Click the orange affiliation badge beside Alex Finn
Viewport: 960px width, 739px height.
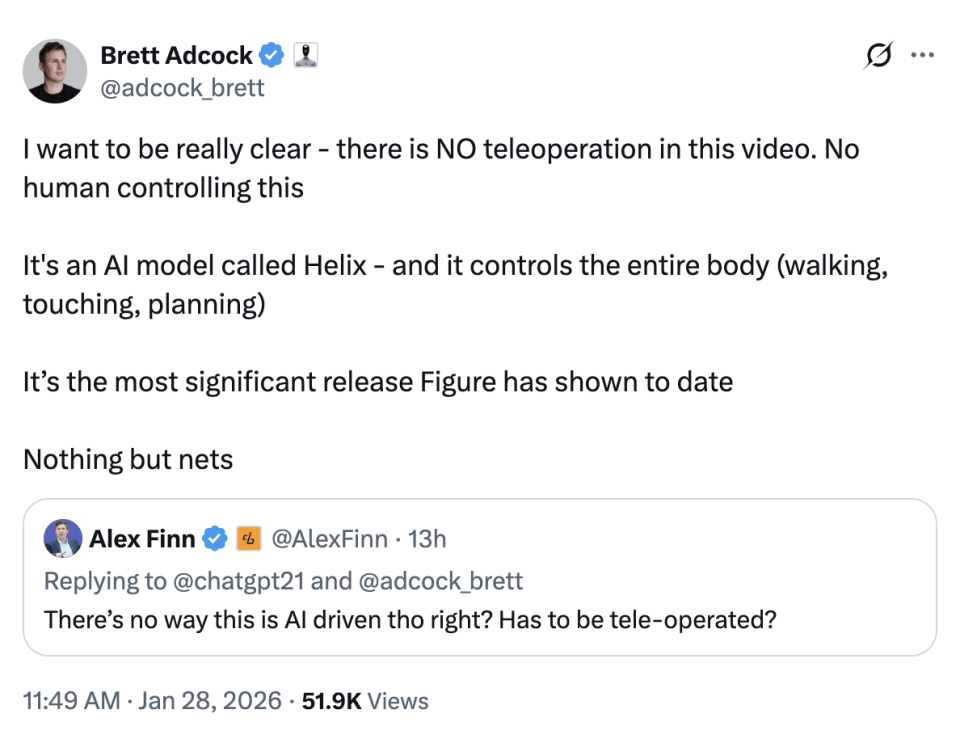(248, 540)
